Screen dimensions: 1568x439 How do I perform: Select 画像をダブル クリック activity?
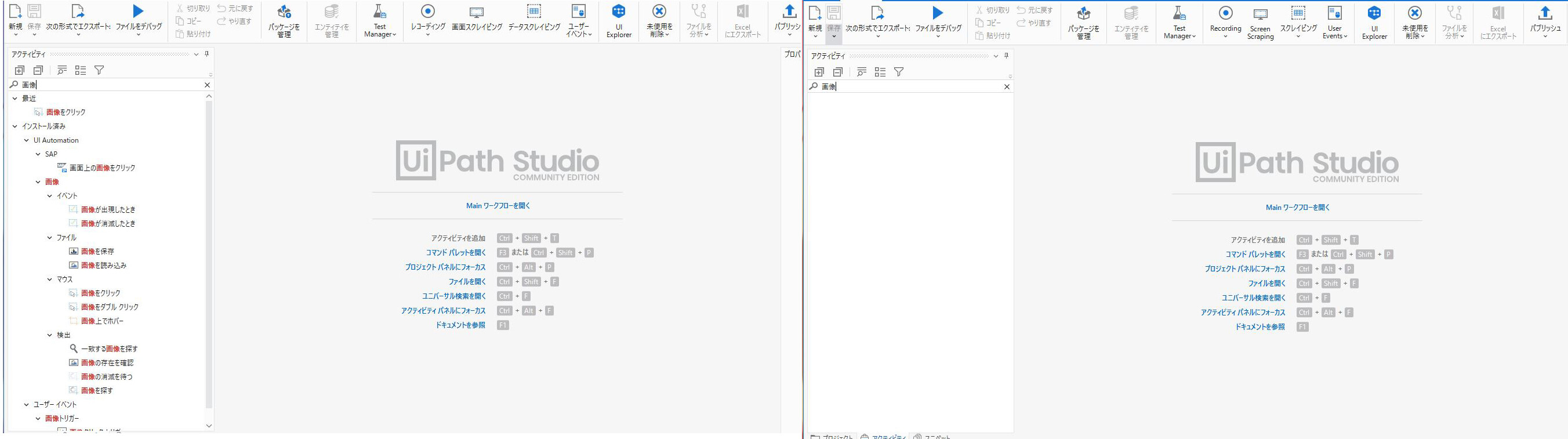tap(110, 307)
